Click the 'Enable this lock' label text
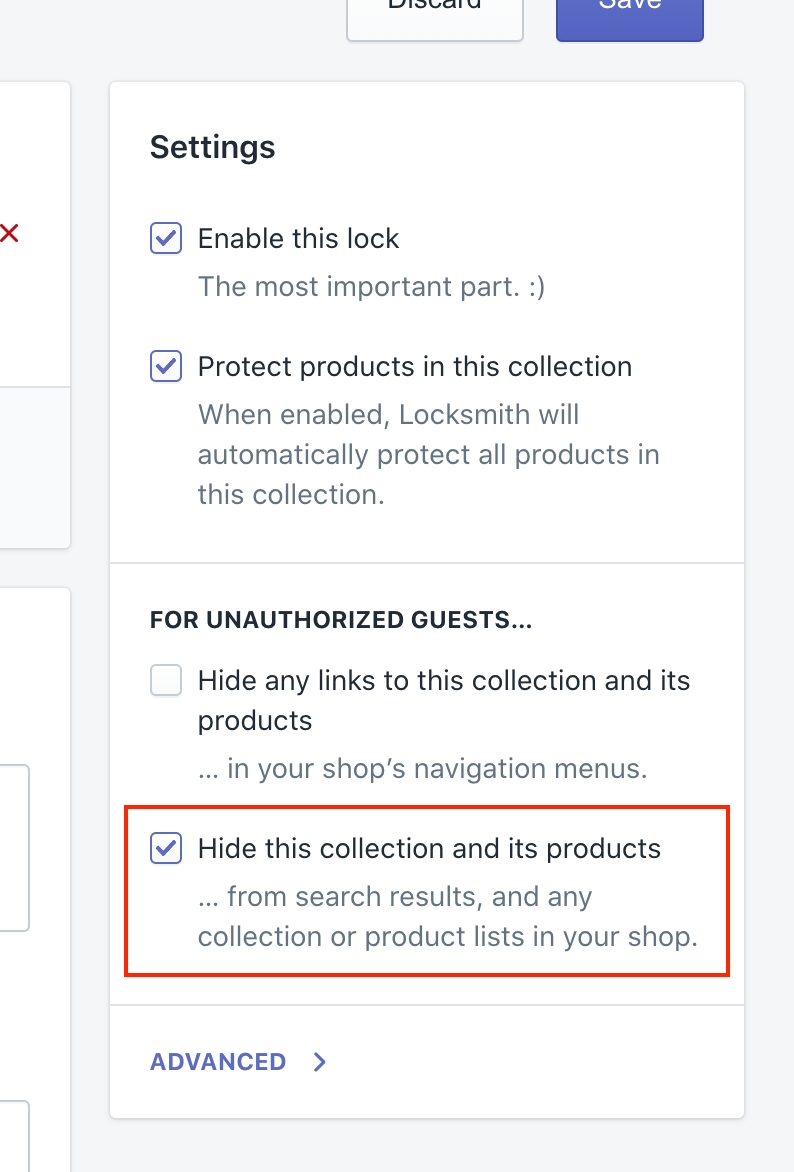This screenshot has height=1172, width=794. pyautogui.click(x=298, y=239)
